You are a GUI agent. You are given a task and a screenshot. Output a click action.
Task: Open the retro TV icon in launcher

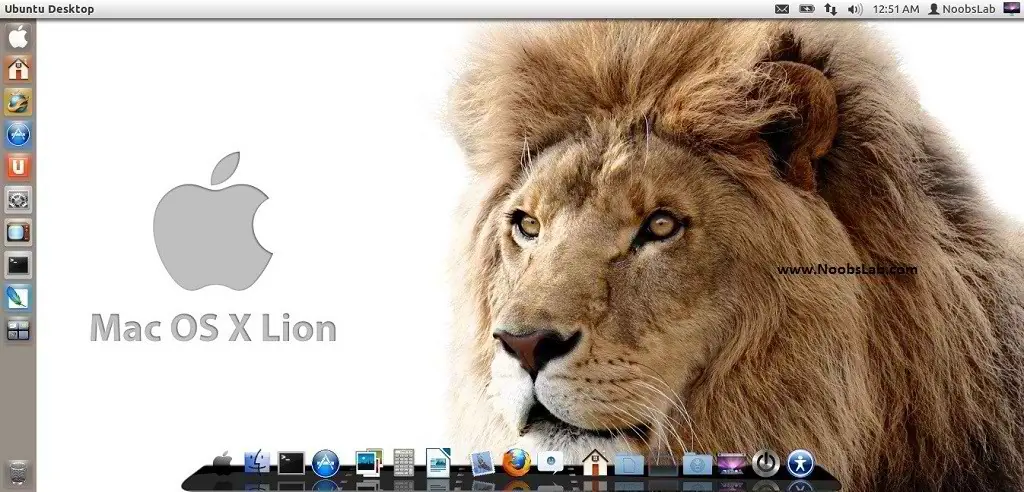18,232
